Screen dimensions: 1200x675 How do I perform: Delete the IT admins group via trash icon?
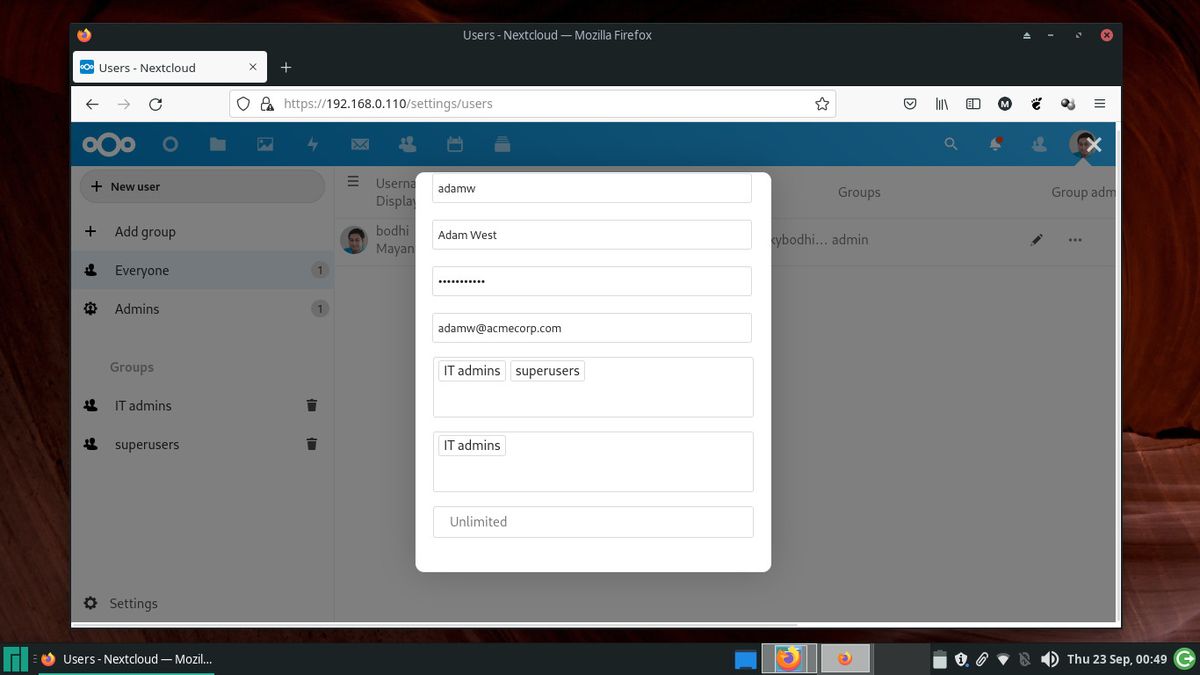click(311, 405)
